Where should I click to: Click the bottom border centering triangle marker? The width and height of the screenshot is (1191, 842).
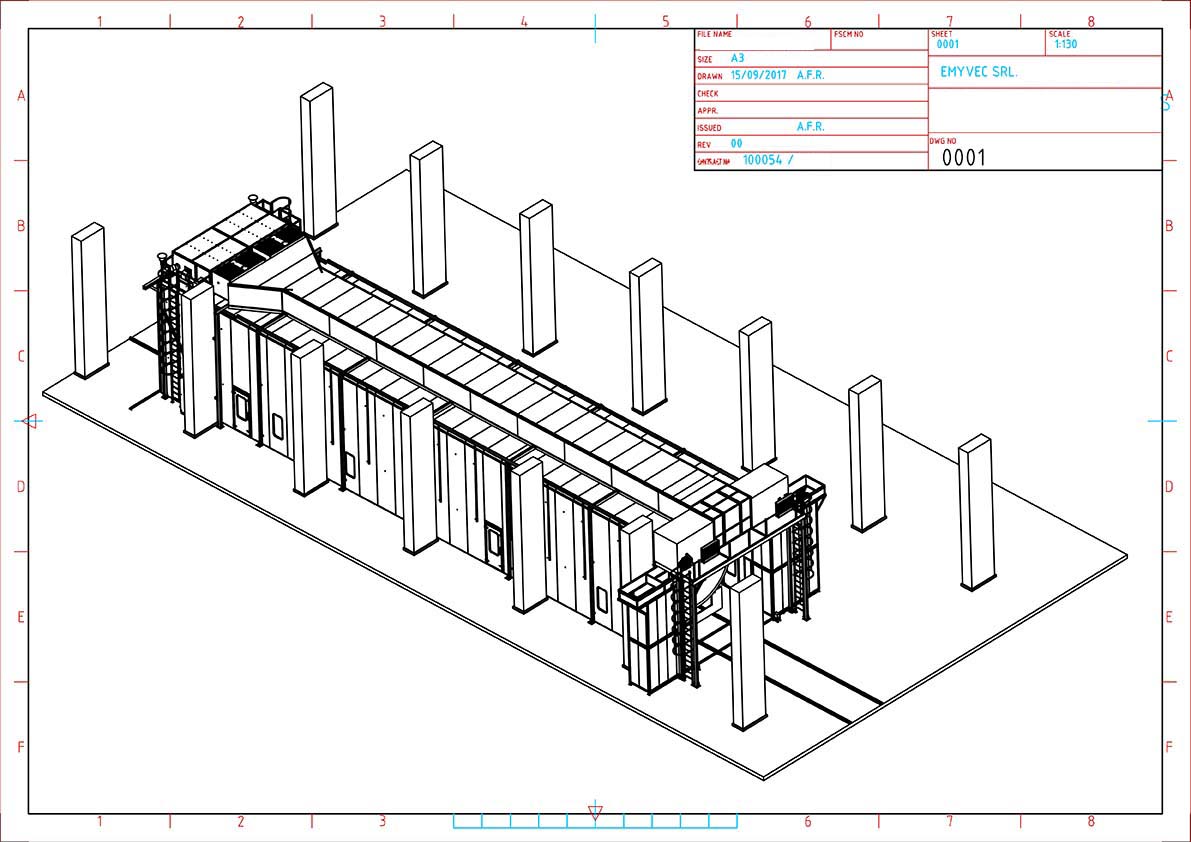coord(595,812)
